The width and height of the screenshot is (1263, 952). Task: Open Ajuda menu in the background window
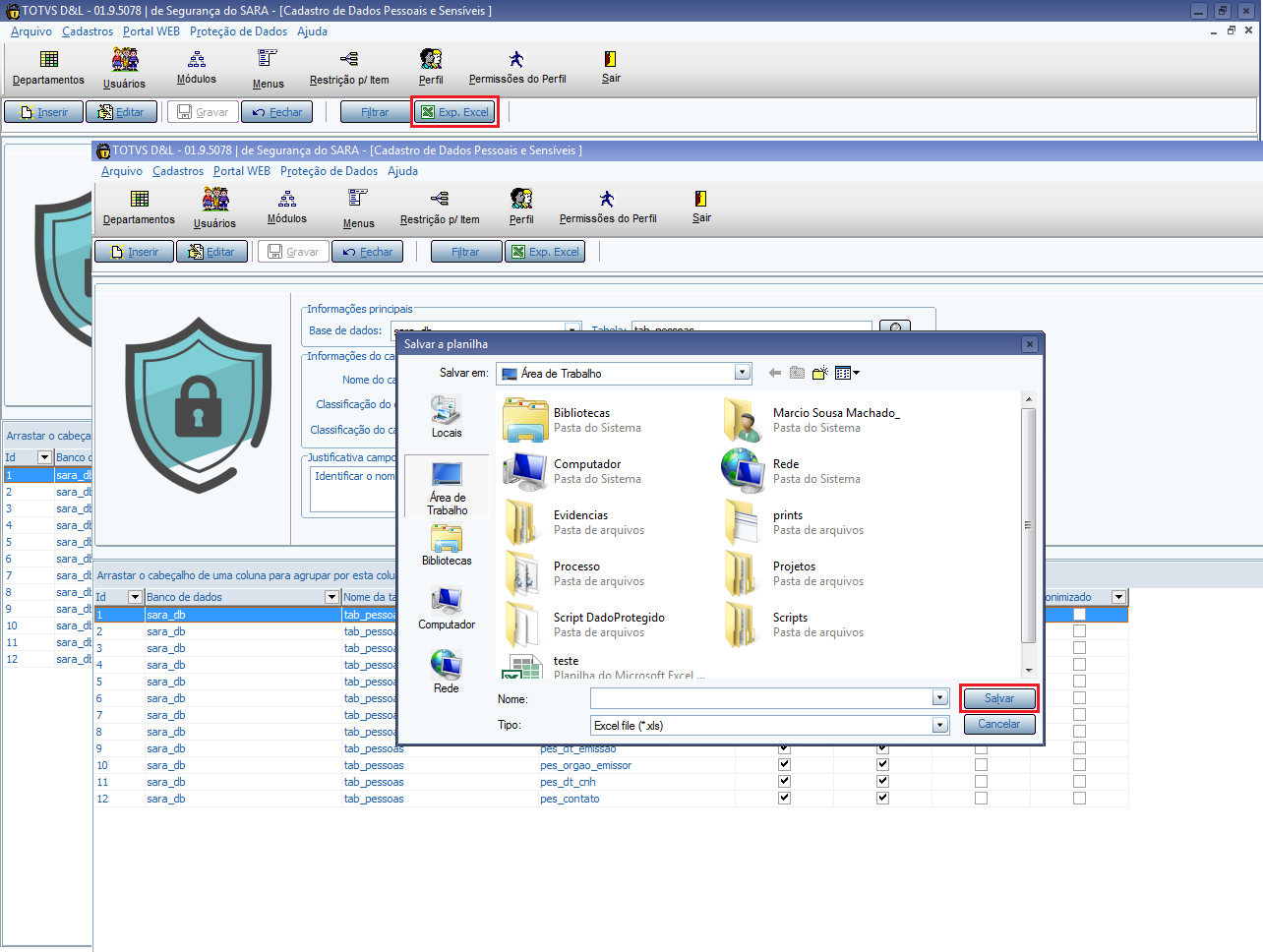click(313, 31)
